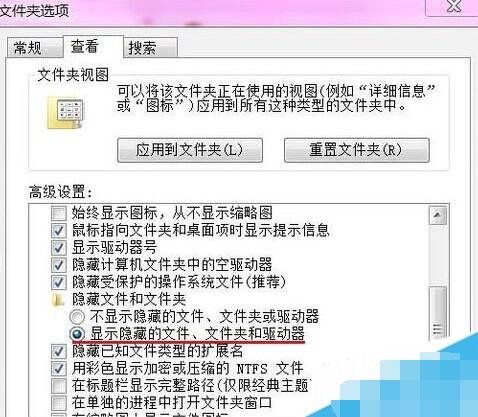Click the 重置文件夹(R) button
The width and height of the screenshot is (478, 417).
point(357,150)
